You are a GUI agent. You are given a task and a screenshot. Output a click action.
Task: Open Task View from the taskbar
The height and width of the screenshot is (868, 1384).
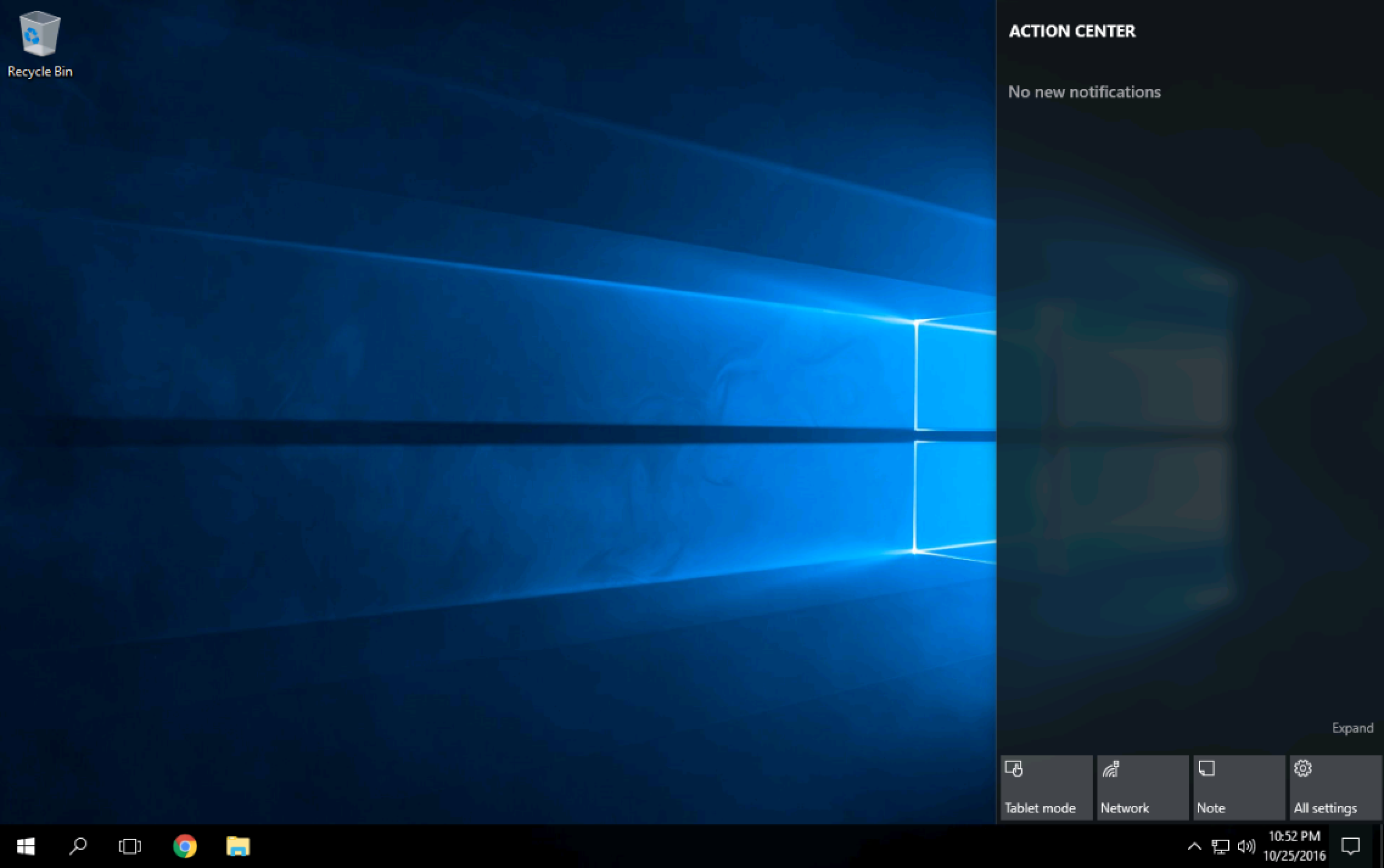click(x=130, y=846)
